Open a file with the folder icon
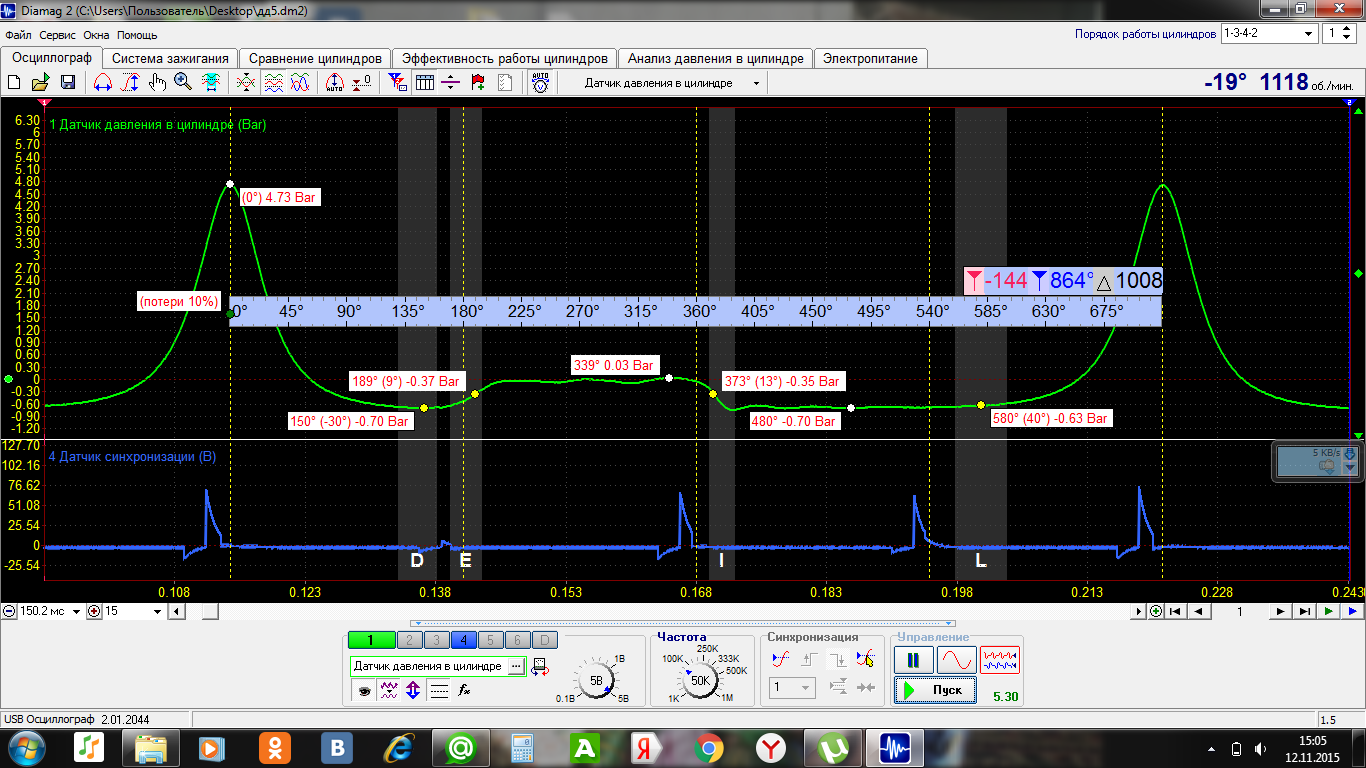Screen dimensions: 1366x768 point(41,83)
